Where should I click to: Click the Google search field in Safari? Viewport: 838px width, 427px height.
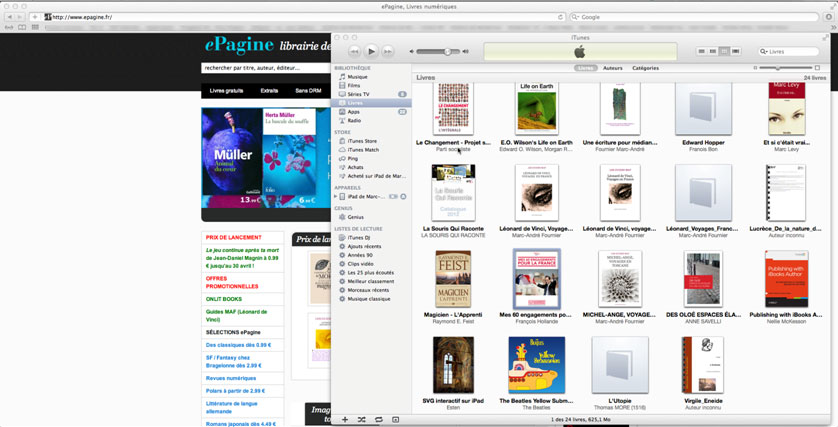click(x=694, y=17)
